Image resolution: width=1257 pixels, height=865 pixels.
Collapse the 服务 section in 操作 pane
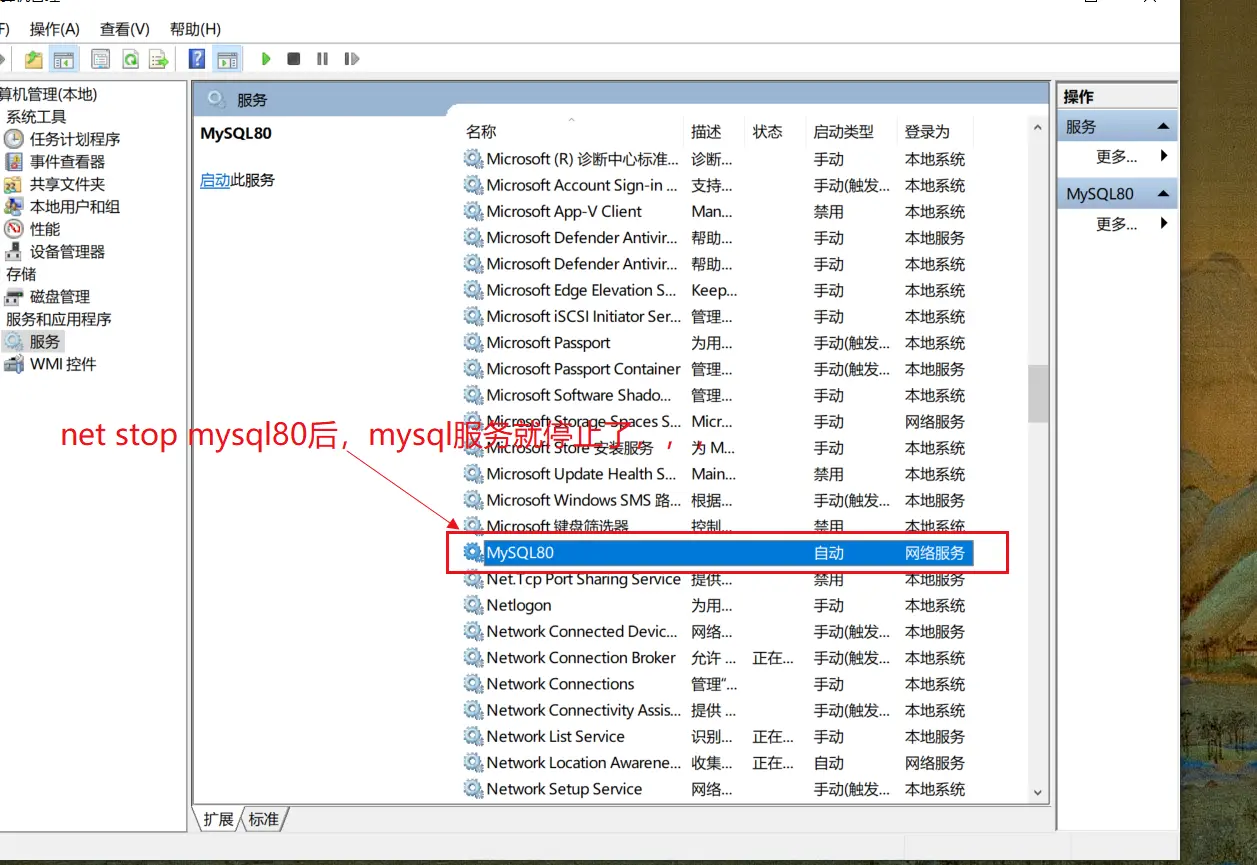click(x=1163, y=127)
